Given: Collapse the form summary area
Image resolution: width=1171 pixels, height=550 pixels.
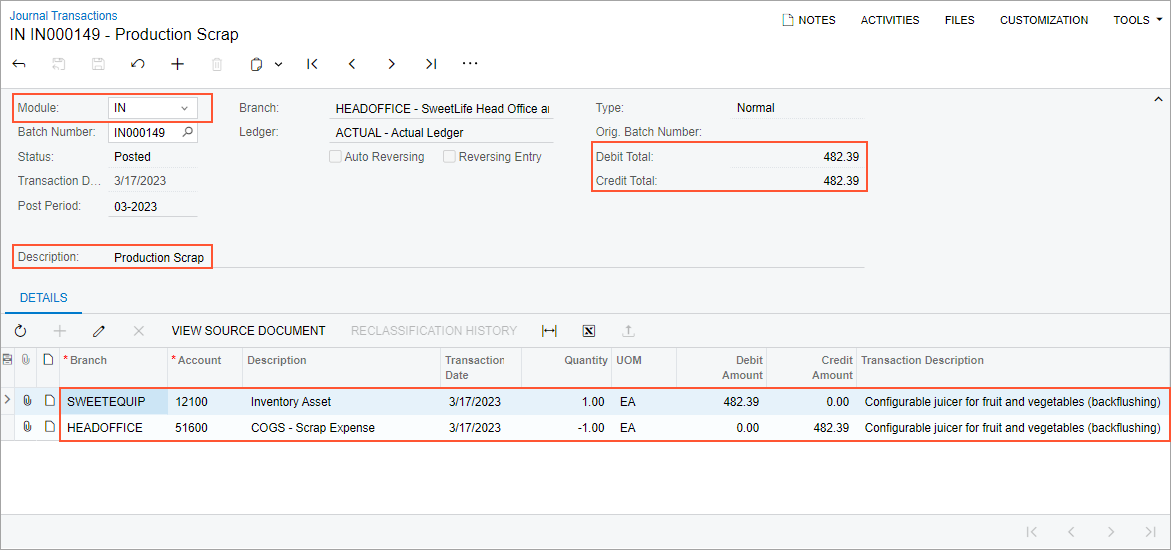Looking at the screenshot, I should (x=1158, y=100).
